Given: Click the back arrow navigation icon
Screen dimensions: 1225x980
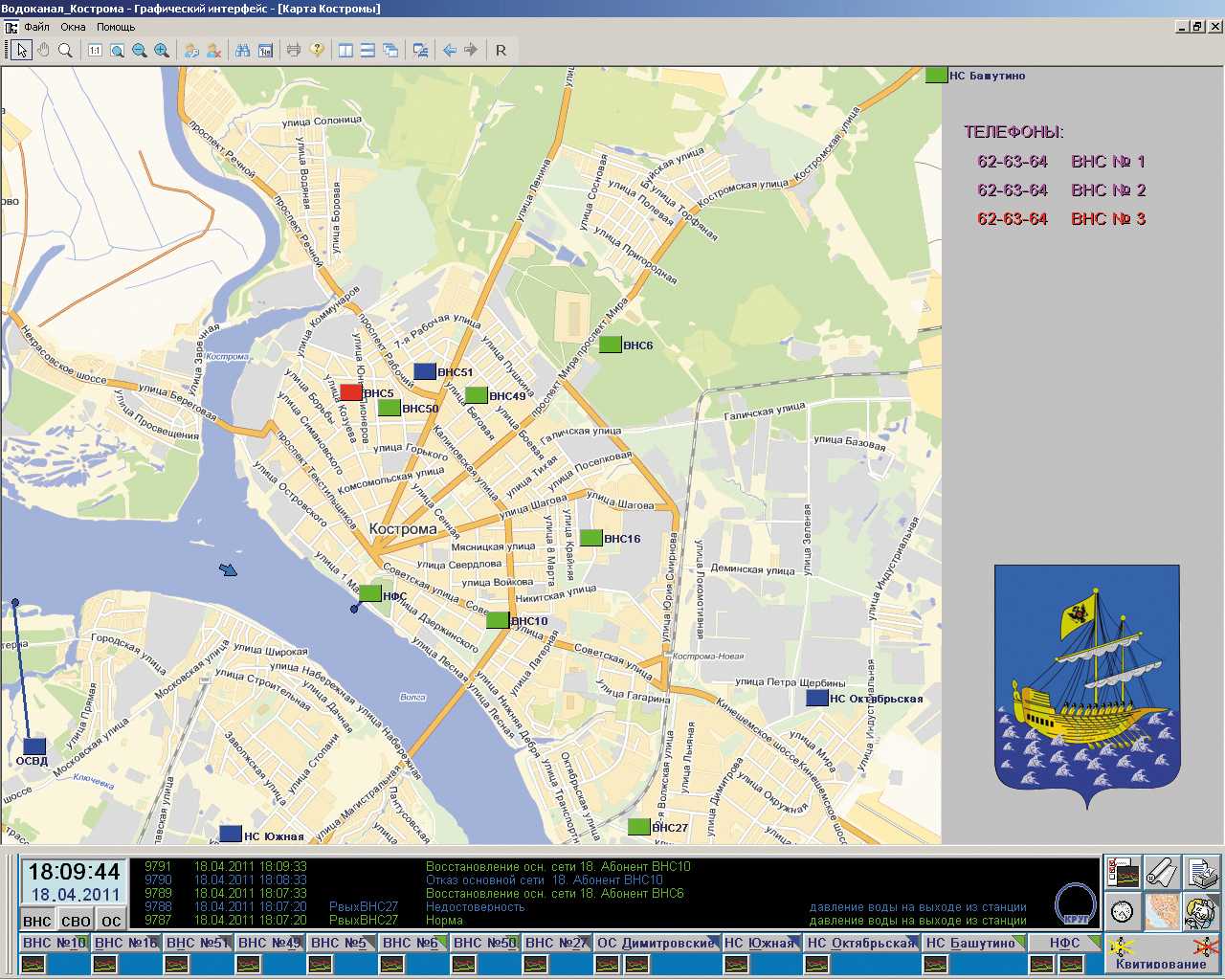Looking at the screenshot, I should coord(449,50).
